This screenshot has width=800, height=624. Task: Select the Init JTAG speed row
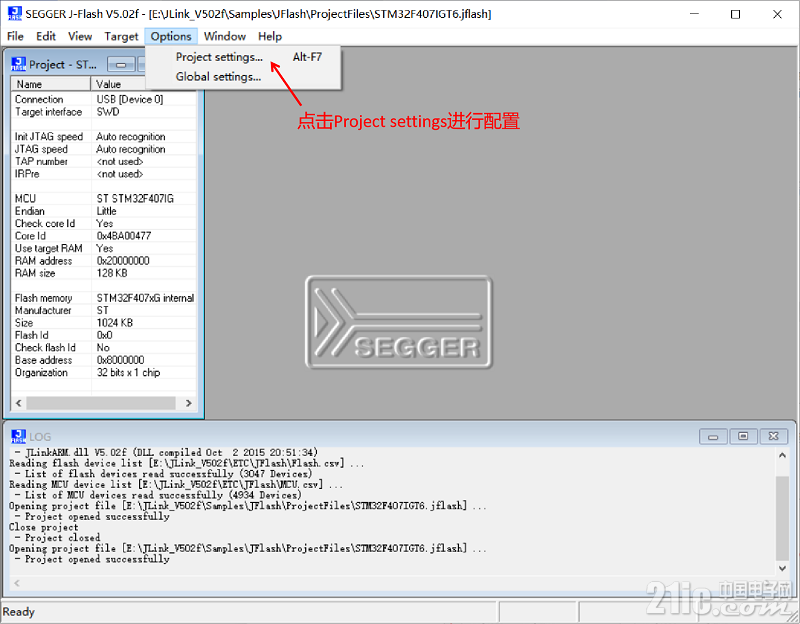pos(104,137)
